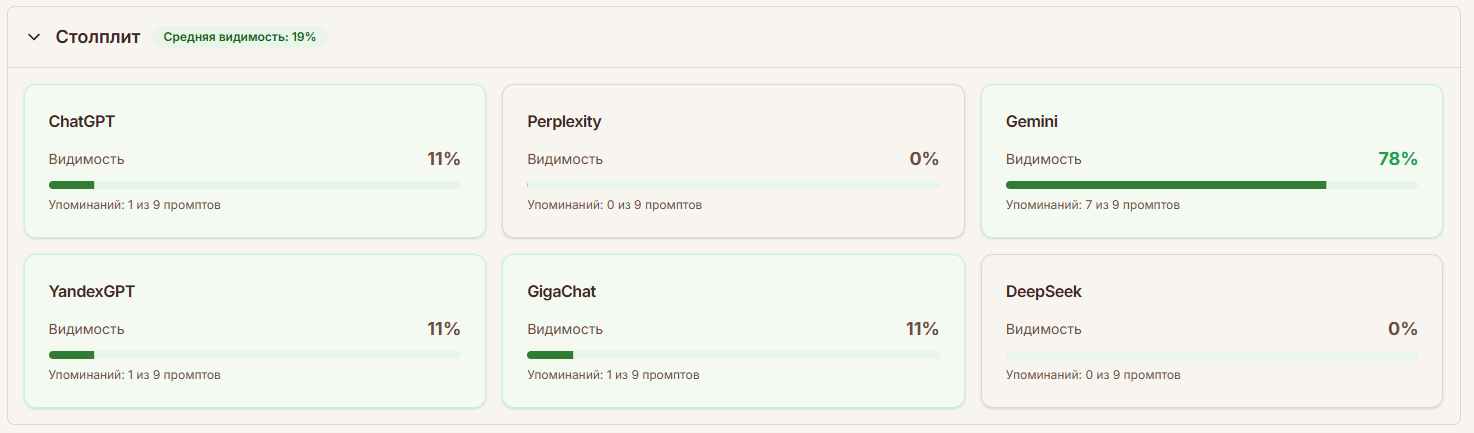Click the Gemini visibility progress bar

tap(1211, 185)
